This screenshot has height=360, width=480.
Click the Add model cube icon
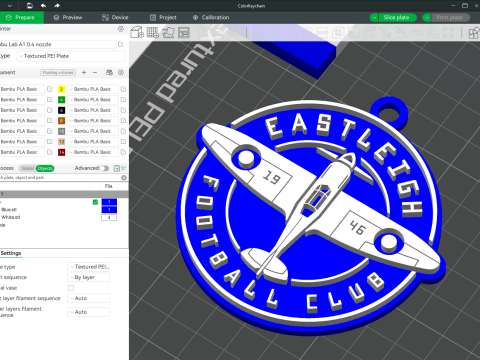coord(137,32)
